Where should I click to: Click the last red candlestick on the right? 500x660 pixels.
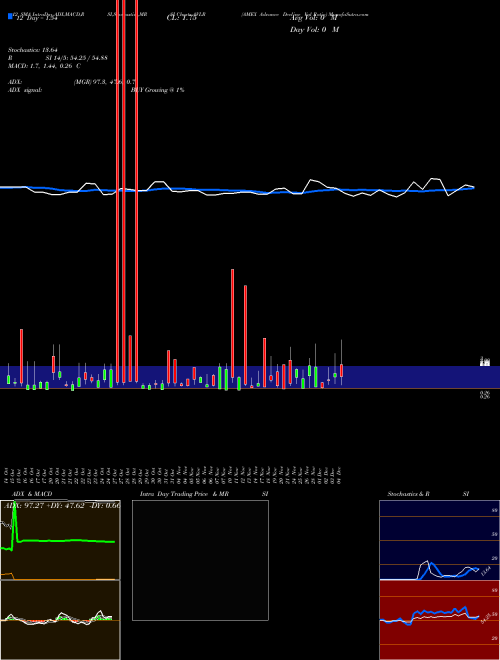click(x=341, y=371)
